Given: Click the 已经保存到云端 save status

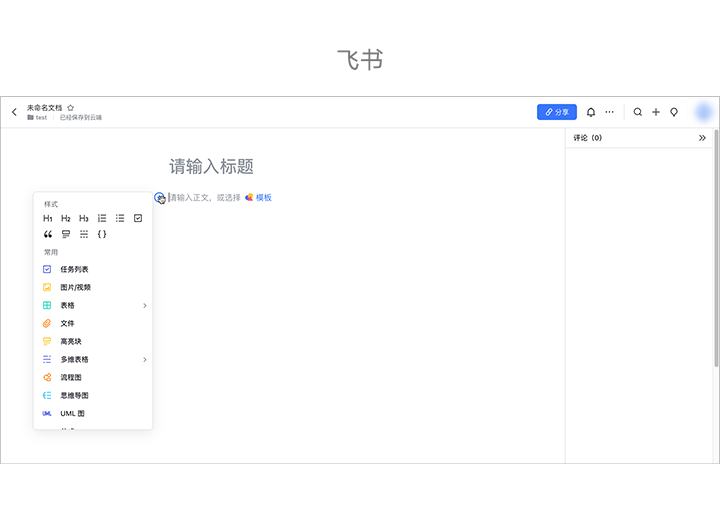Looking at the screenshot, I should pos(81,118).
